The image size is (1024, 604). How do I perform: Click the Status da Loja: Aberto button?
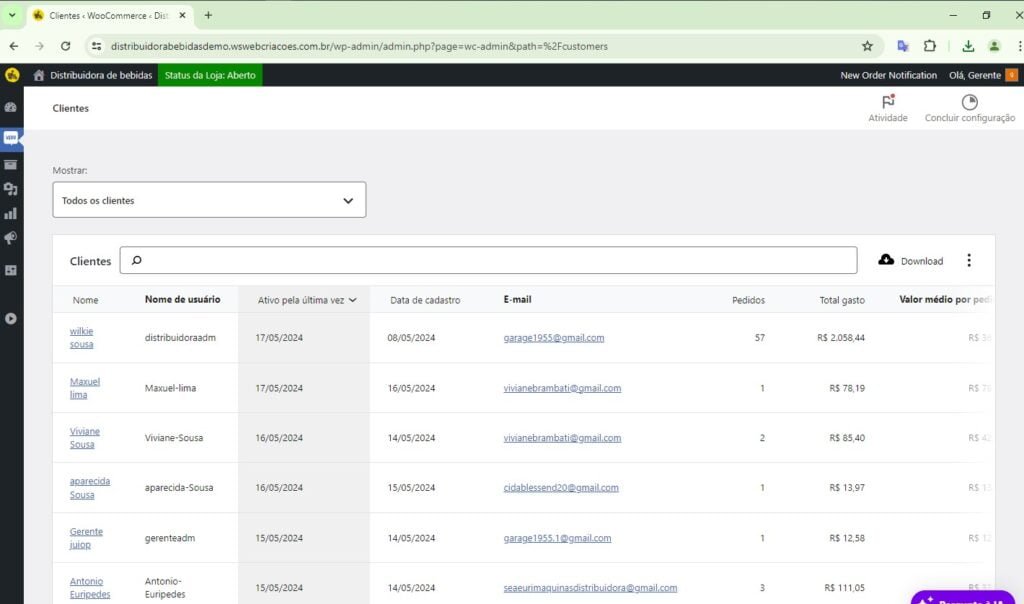[x=210, y=75]
